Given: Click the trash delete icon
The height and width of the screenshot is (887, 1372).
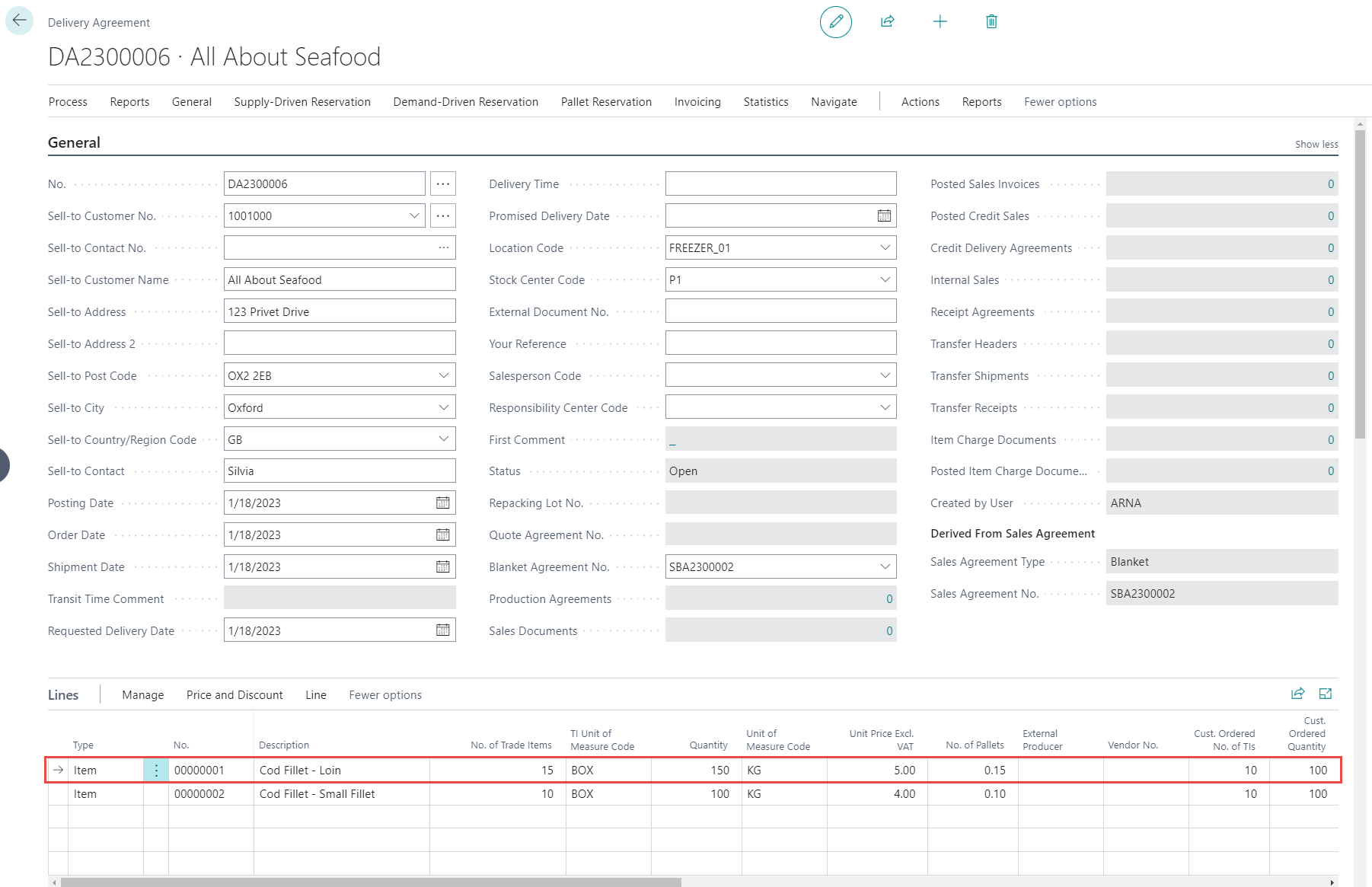Looking at the screenshot, I should point(991,21).
